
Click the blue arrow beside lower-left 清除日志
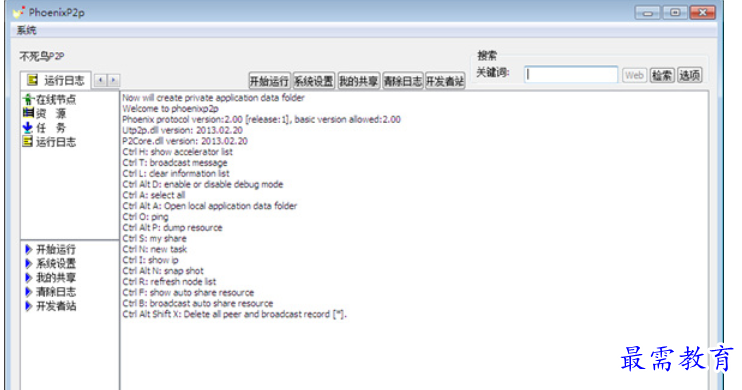click(28, 292)
